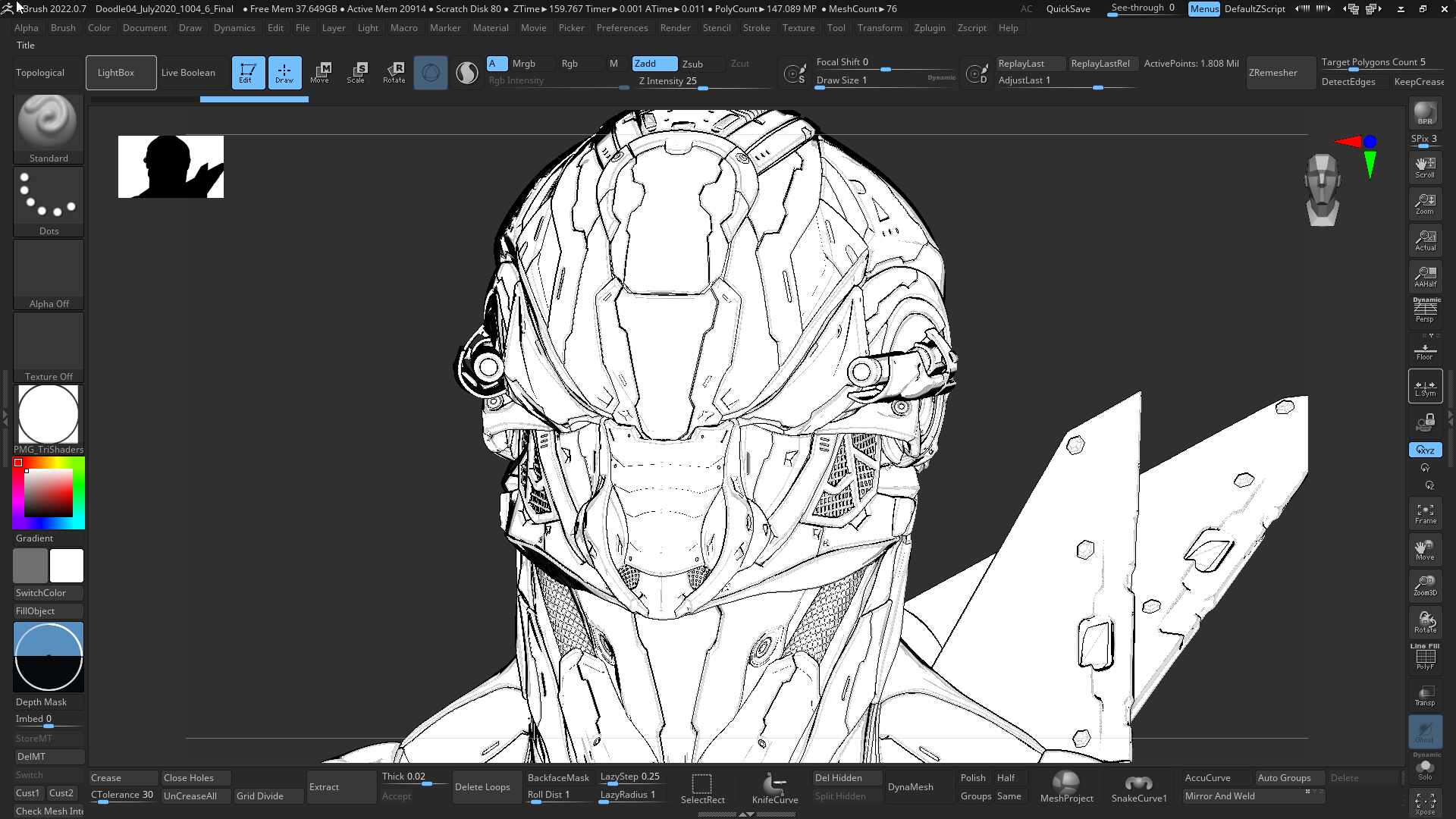Toggle L.Sym local symmetry

pyautogui.click(x=1425, y=387)
